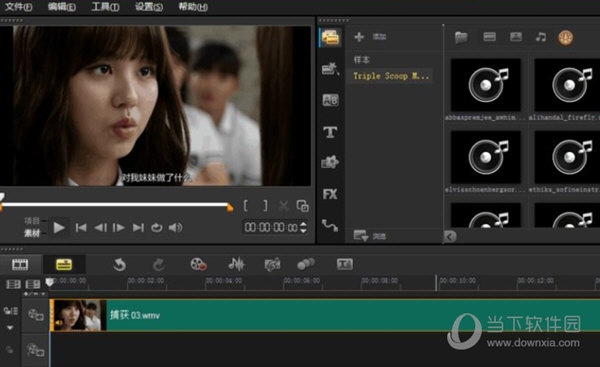Select the ethiks_sofineinstr audio thumbnail
The width and height of the screenshot is (600, 367).
567,157
